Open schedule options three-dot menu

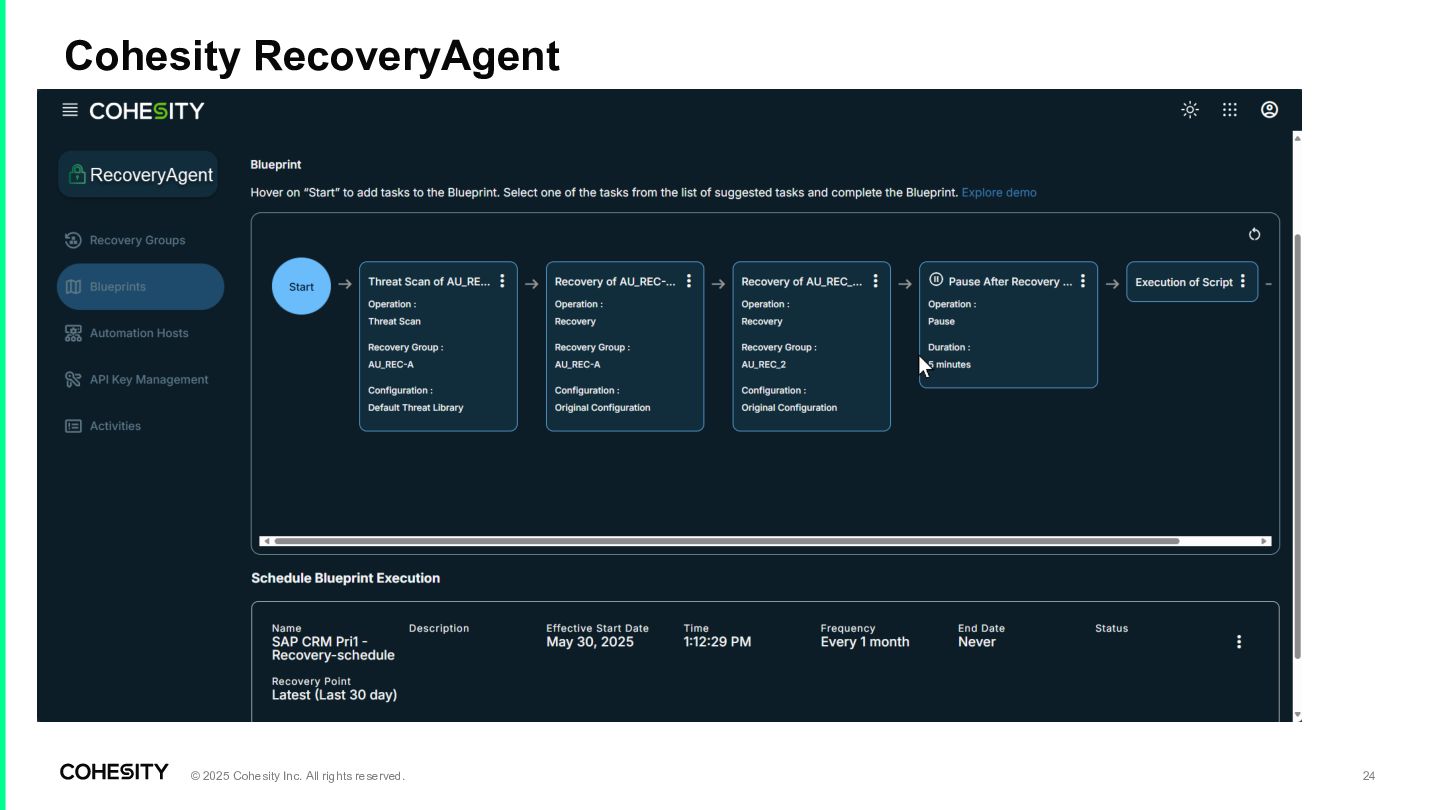(x=1239, y=642)
